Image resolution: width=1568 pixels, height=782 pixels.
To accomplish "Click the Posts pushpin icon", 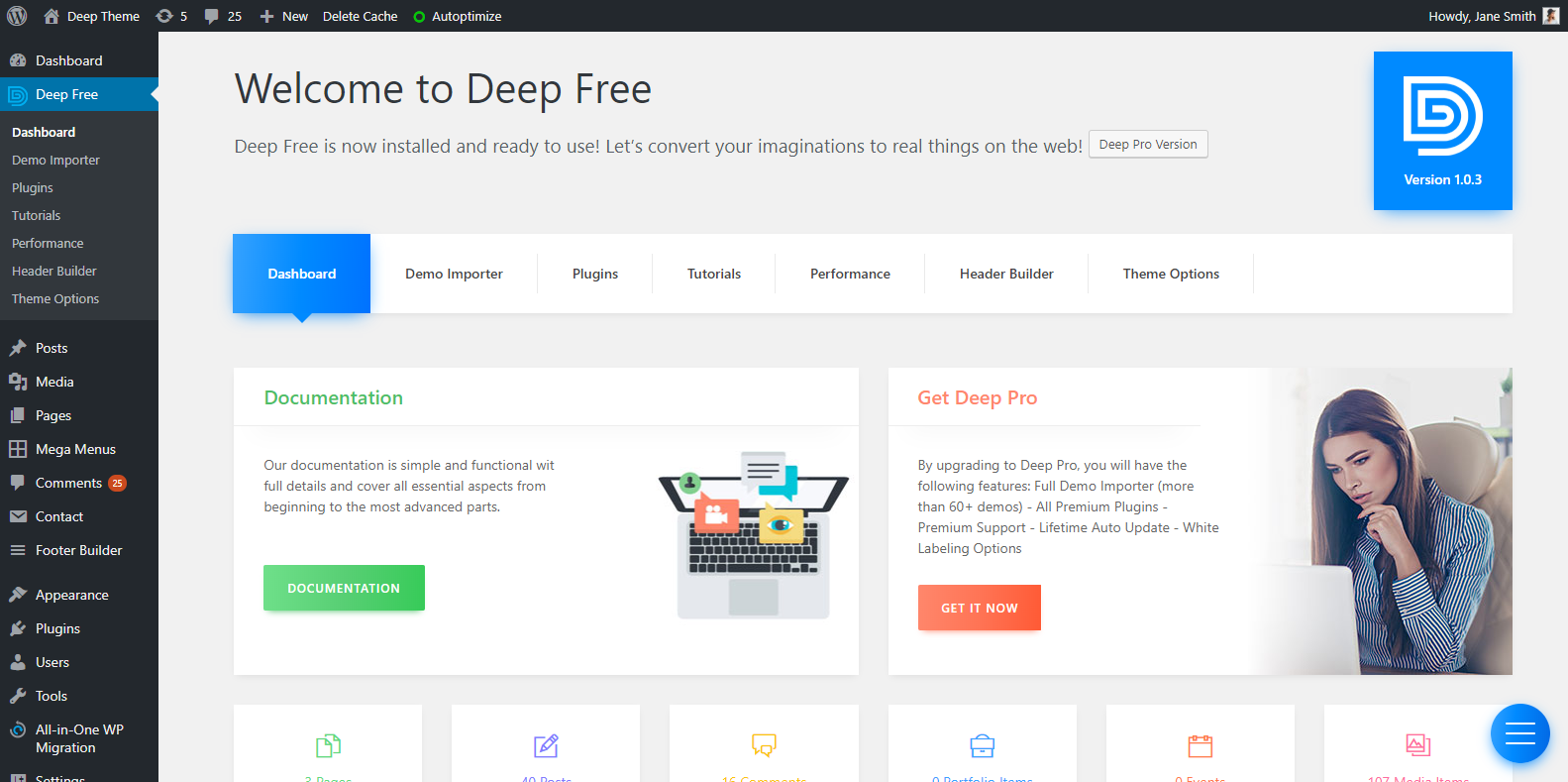I will (x=18, y=348).
